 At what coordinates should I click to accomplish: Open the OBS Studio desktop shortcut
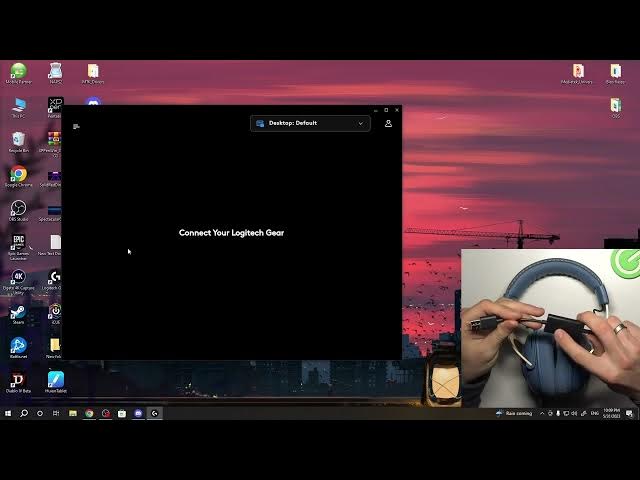point(18,211)
